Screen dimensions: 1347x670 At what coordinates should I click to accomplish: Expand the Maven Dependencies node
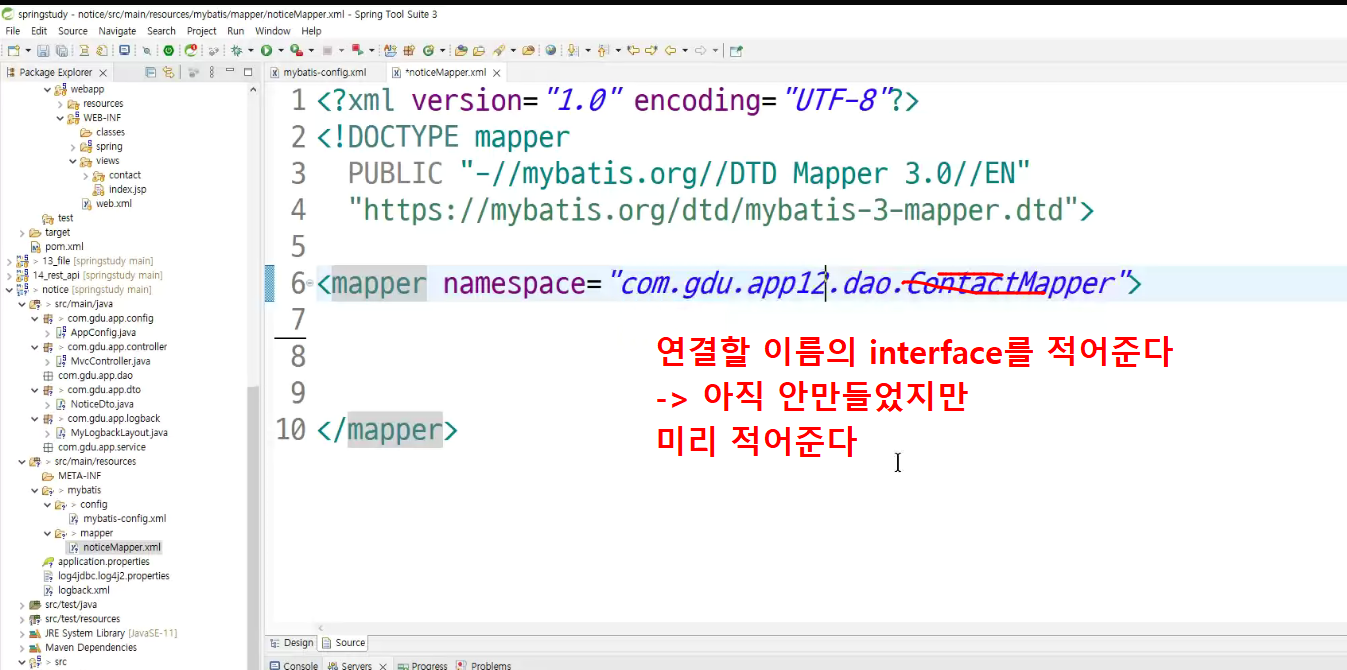click(x=22, y=647)
